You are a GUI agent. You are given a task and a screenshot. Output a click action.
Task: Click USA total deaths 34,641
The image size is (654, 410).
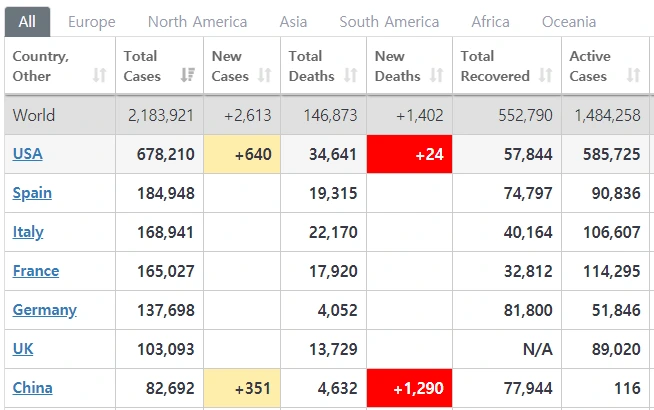[333, 154]
